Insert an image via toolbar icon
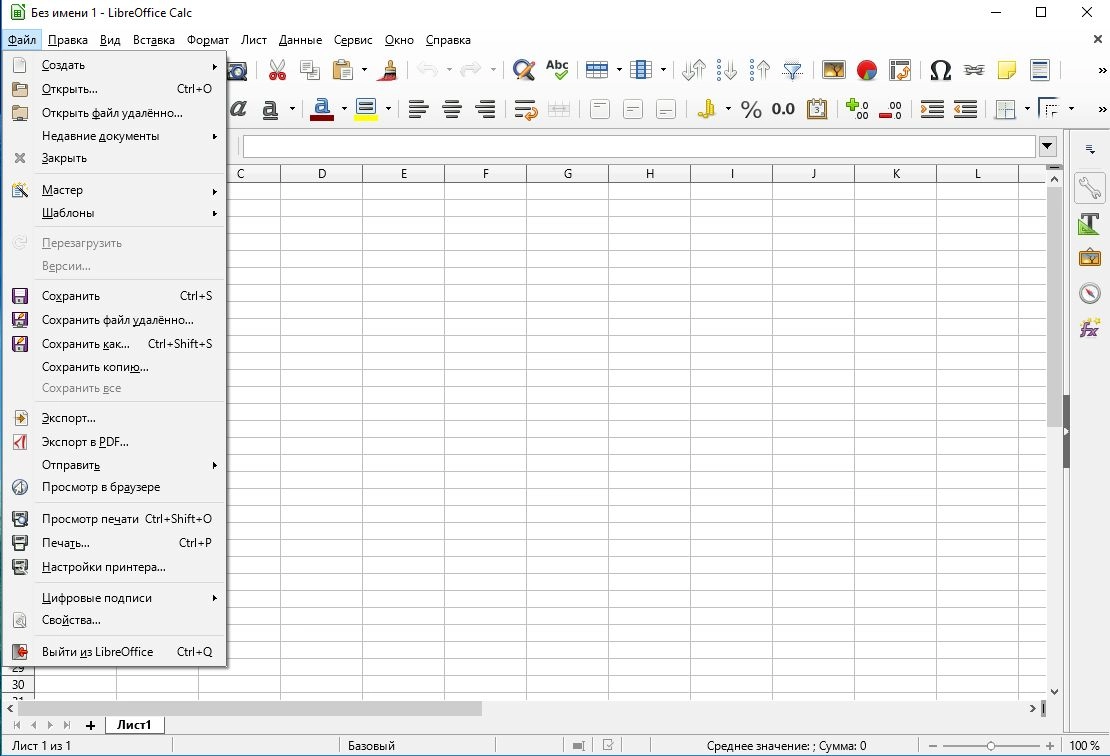 pos(834,69)
